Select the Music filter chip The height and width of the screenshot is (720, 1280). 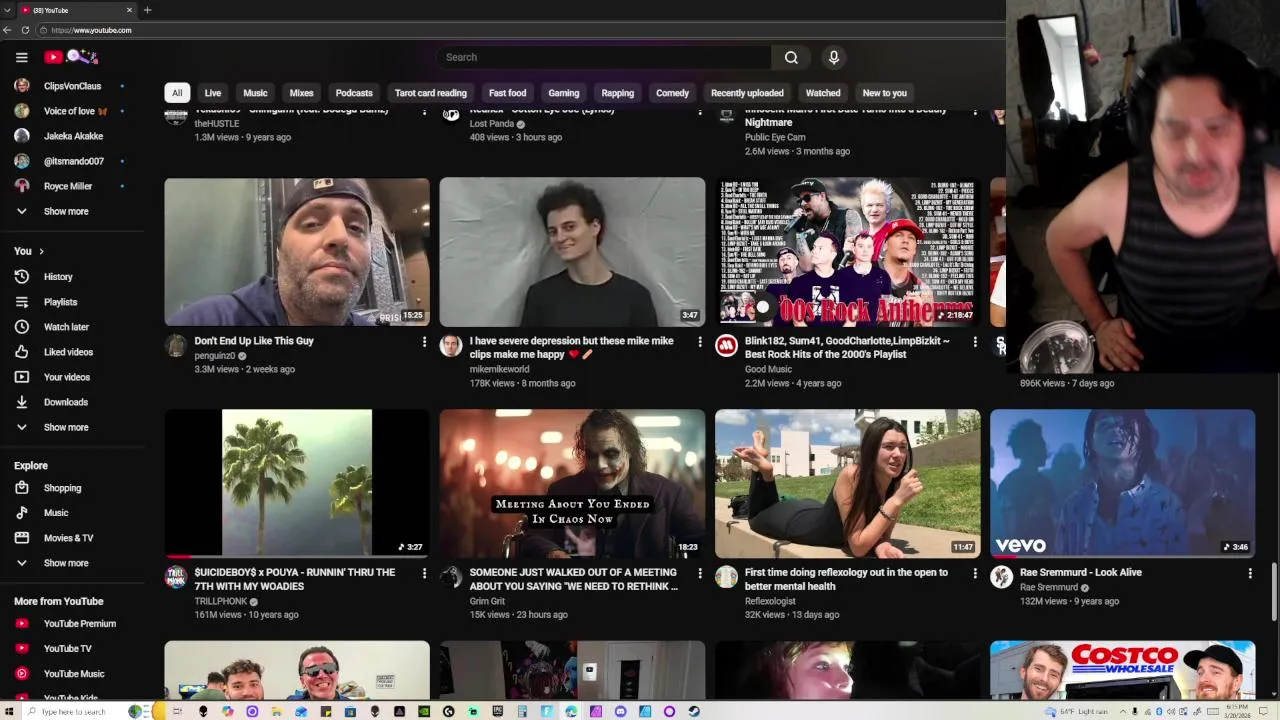[x=256, y=93]
